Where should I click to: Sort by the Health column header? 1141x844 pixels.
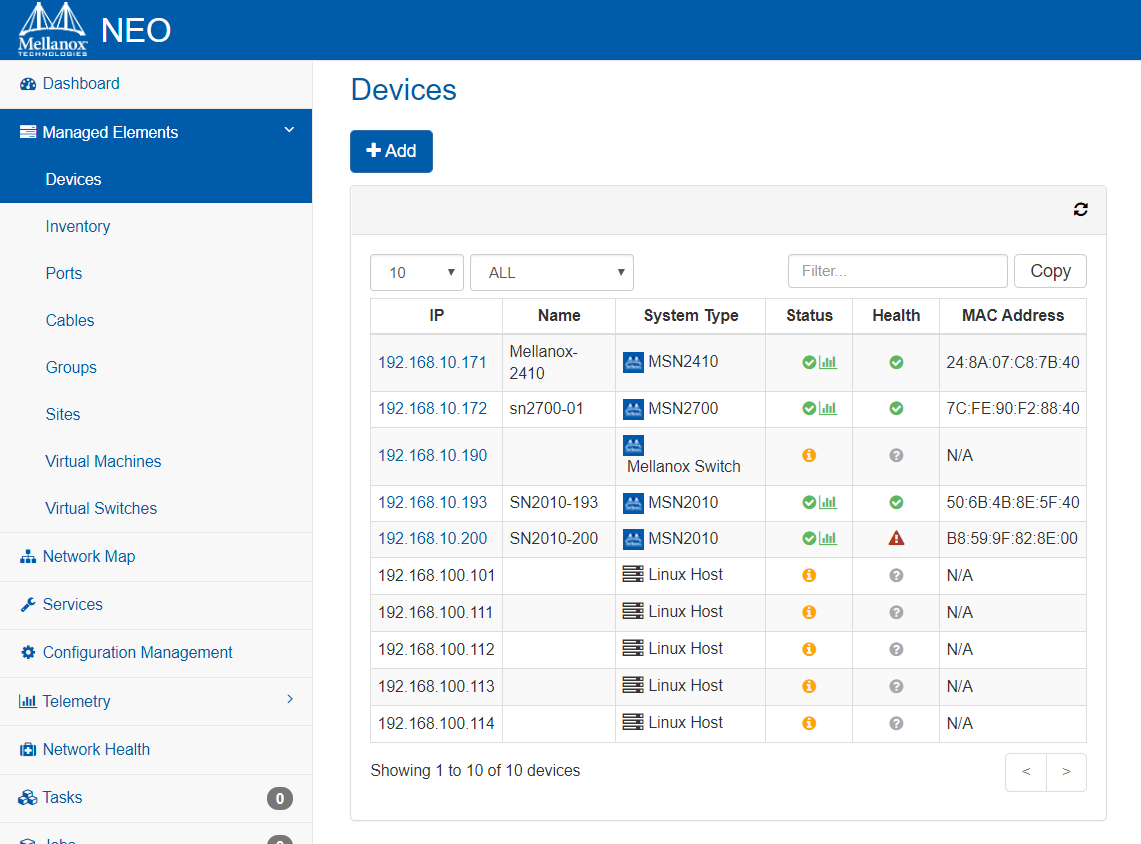896,316
